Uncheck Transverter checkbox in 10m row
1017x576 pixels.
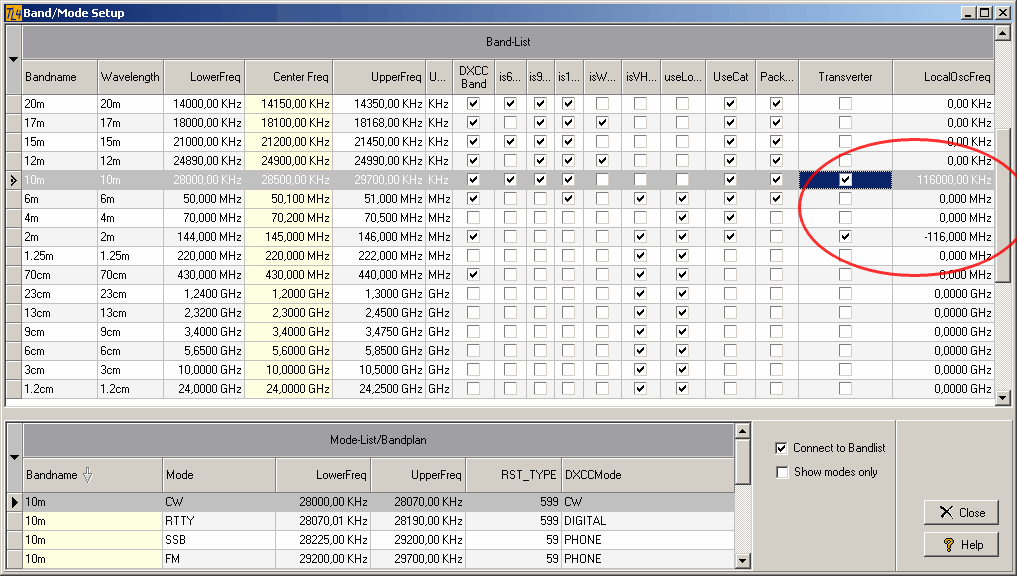(845, 180)
